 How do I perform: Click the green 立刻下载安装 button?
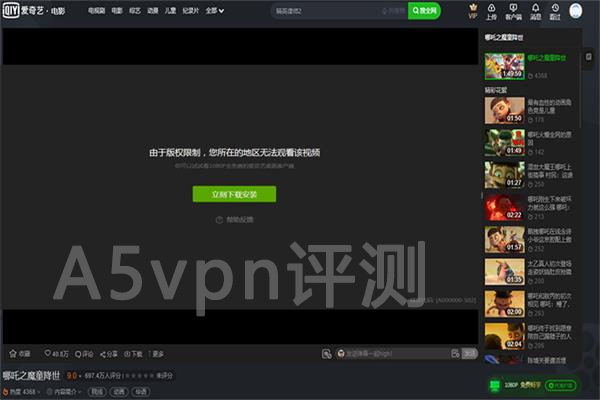234,194
